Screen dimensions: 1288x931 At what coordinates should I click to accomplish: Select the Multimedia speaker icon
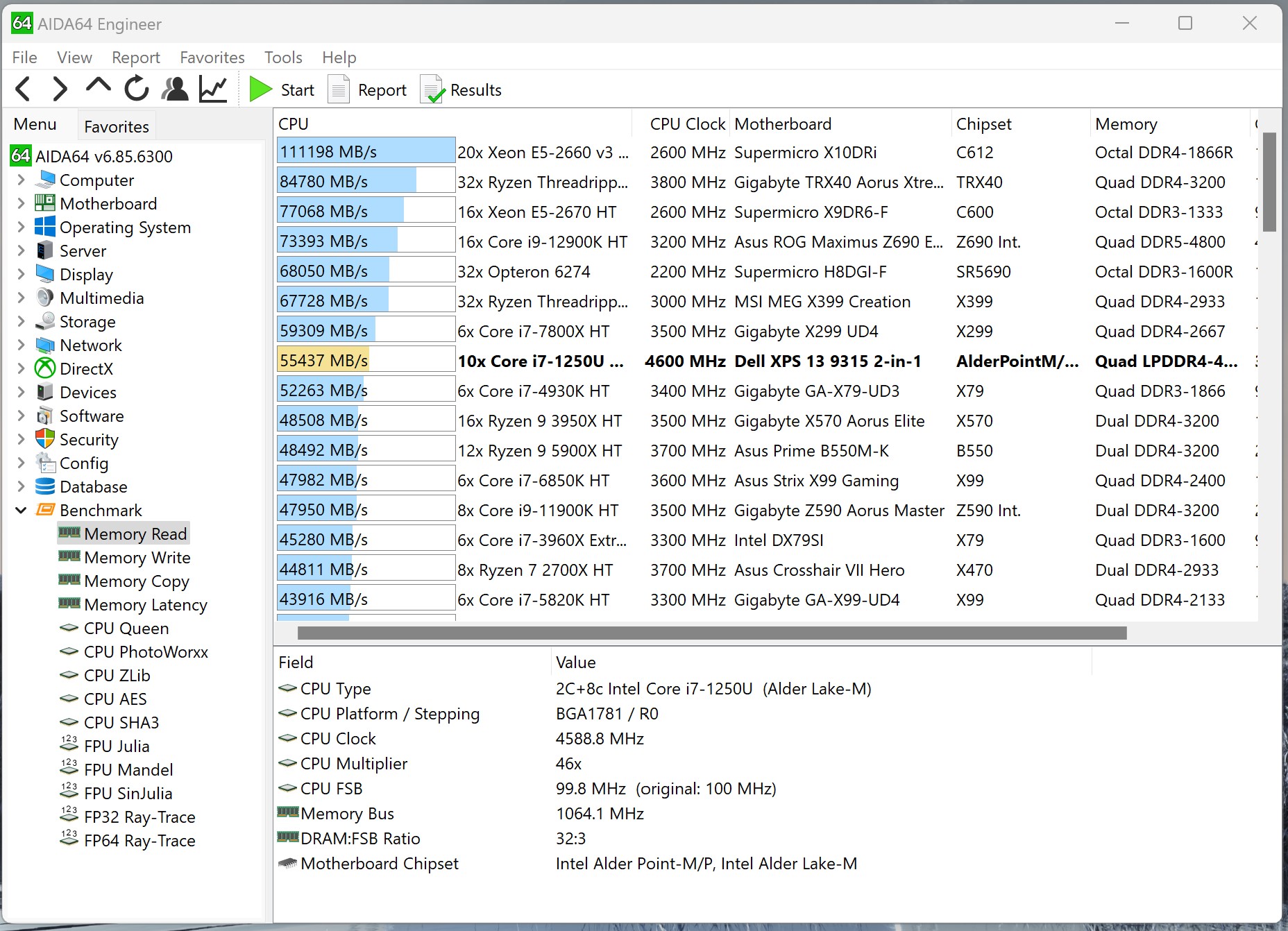click(45, 298)
